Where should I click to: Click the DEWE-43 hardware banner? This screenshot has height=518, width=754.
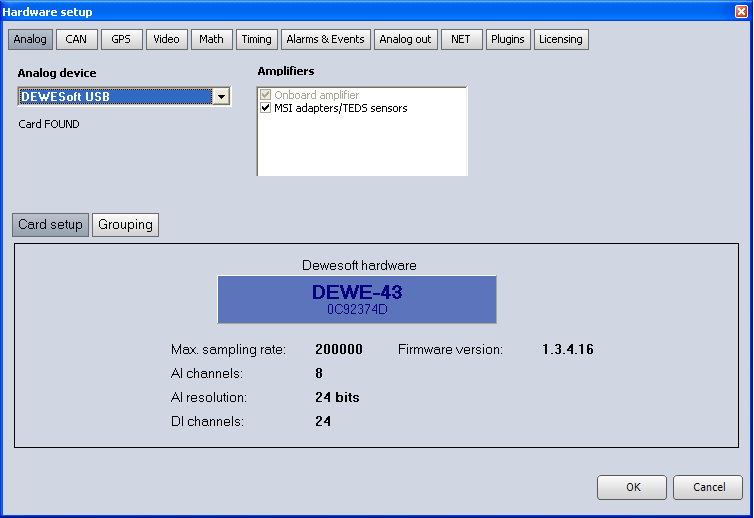(357, 299)
